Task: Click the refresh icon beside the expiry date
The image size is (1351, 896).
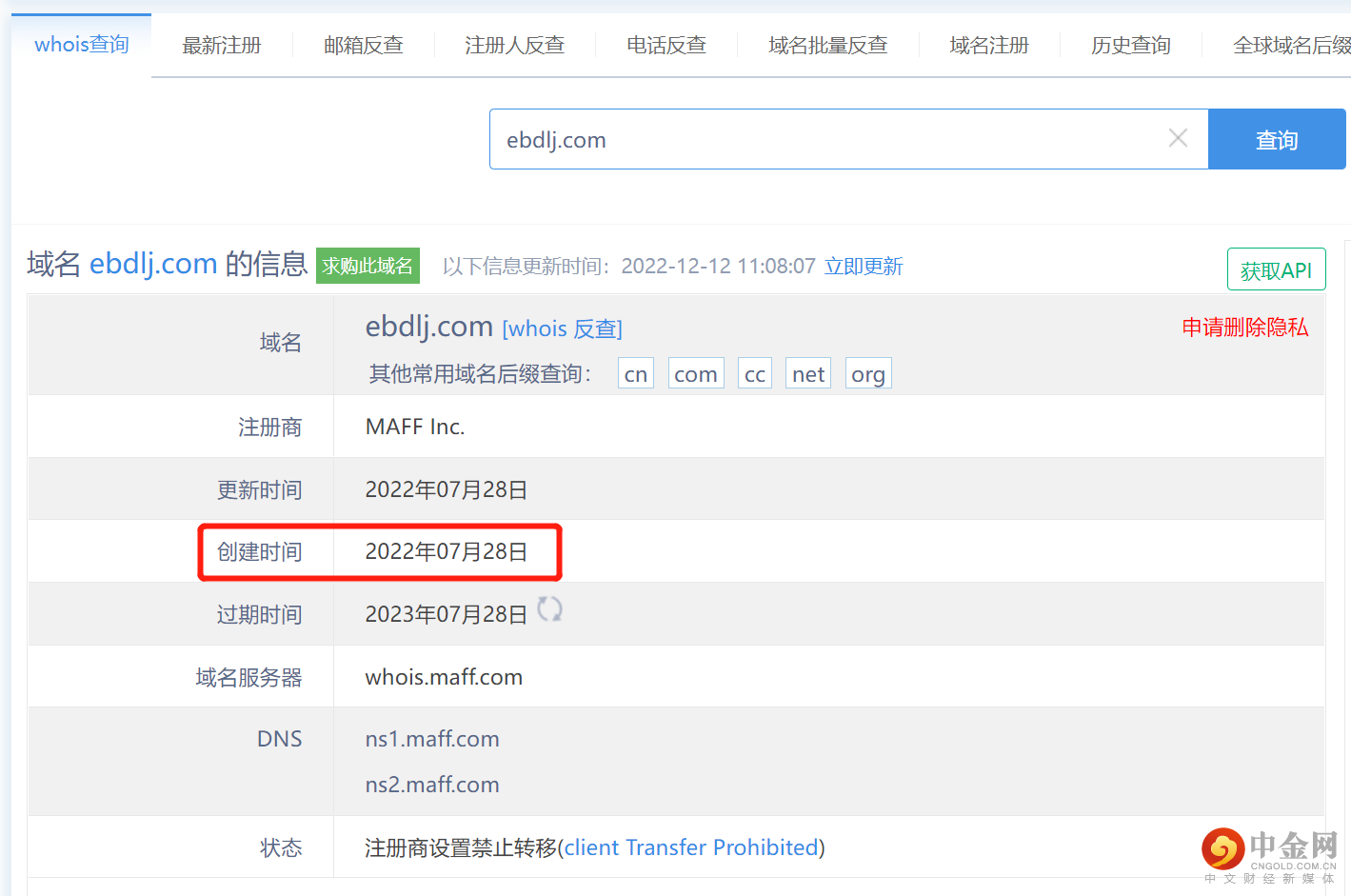Action: pos(549,610)
